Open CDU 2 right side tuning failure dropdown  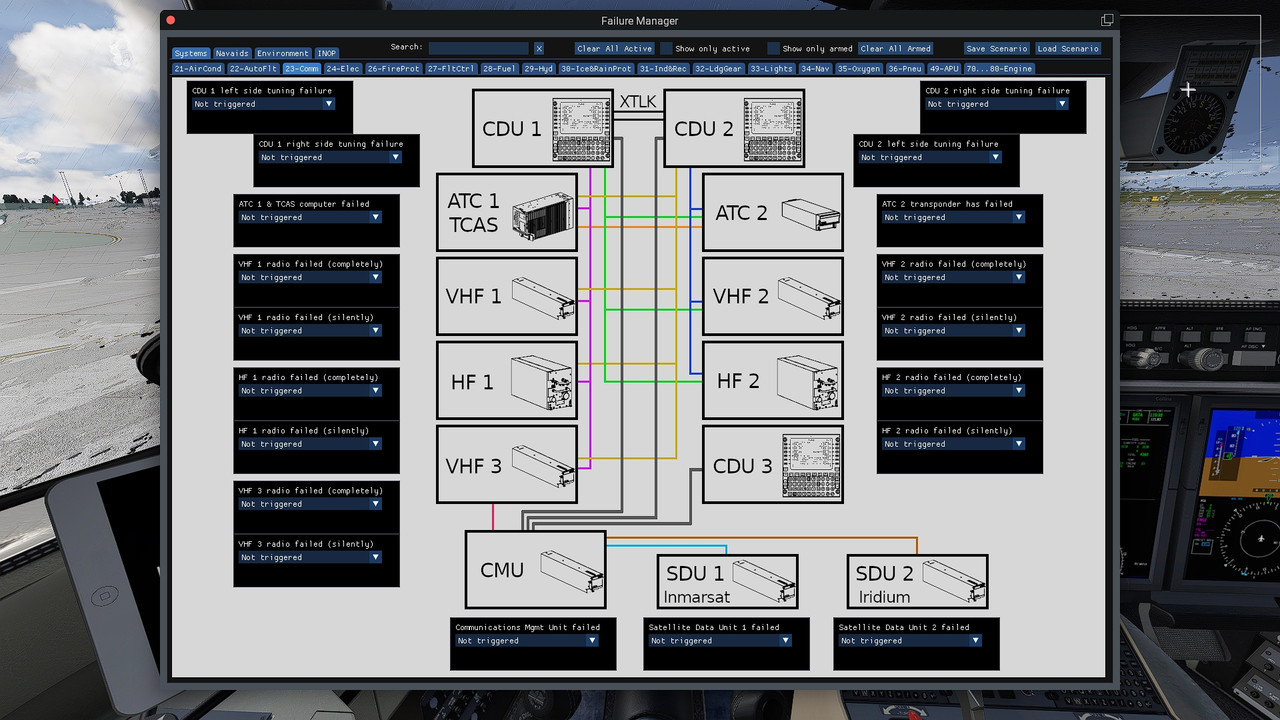(x=996, y=104)
